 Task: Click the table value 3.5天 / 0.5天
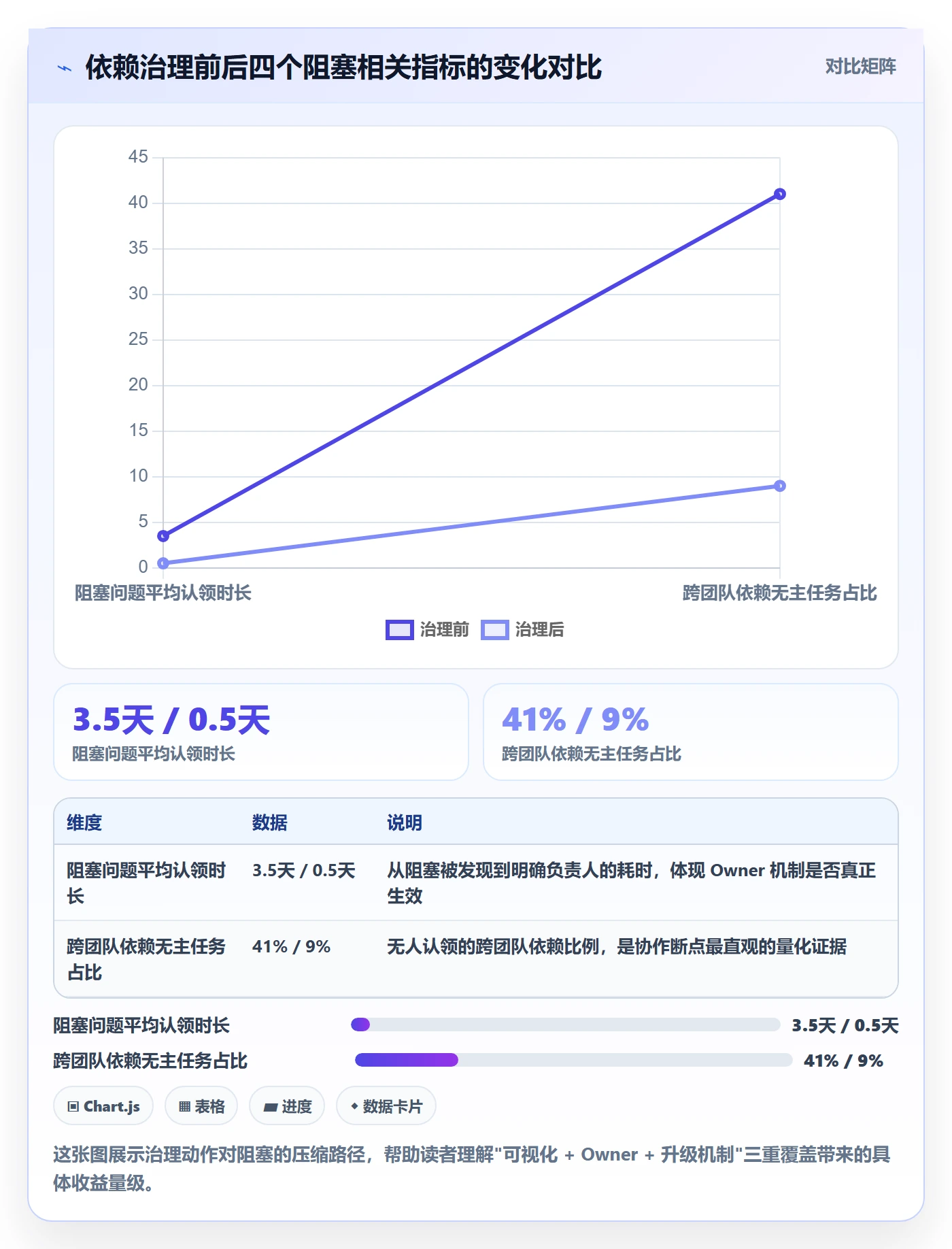coord(304,871)
